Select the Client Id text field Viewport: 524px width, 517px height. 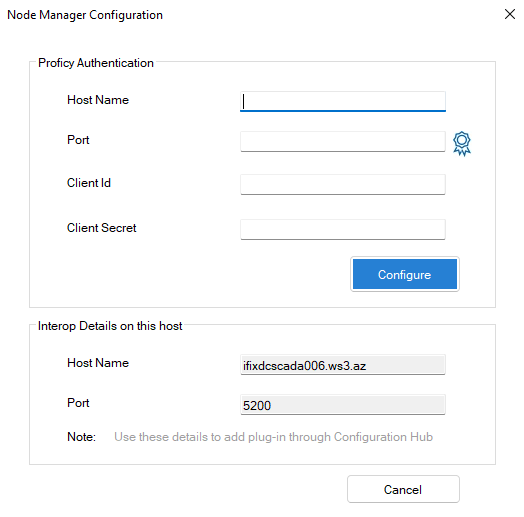click(x=343, y=184)
